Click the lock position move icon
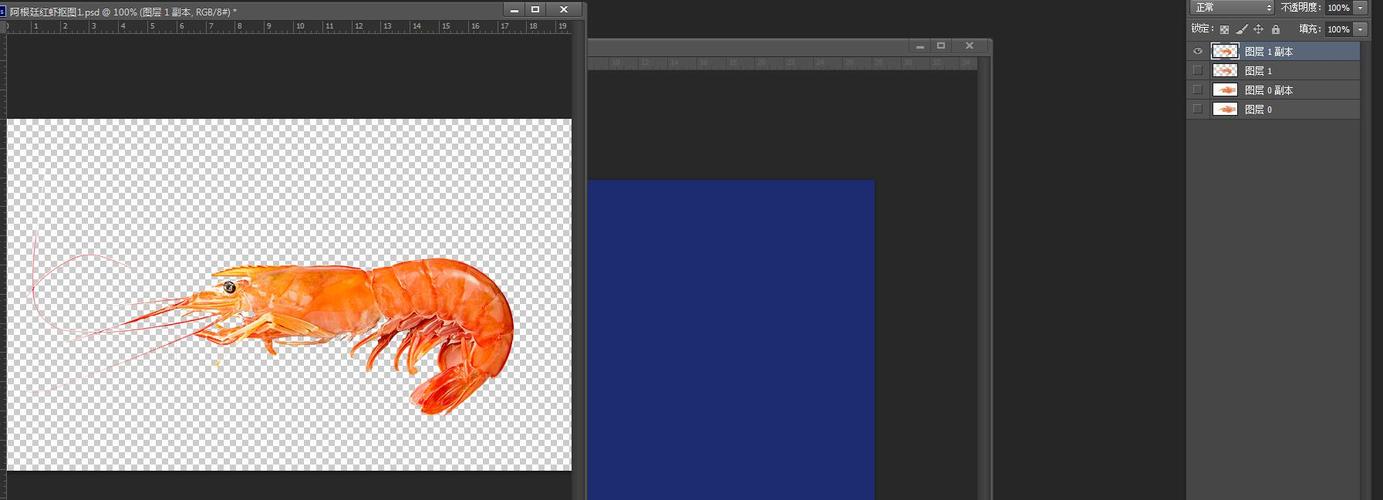 tap(1258, 30)
